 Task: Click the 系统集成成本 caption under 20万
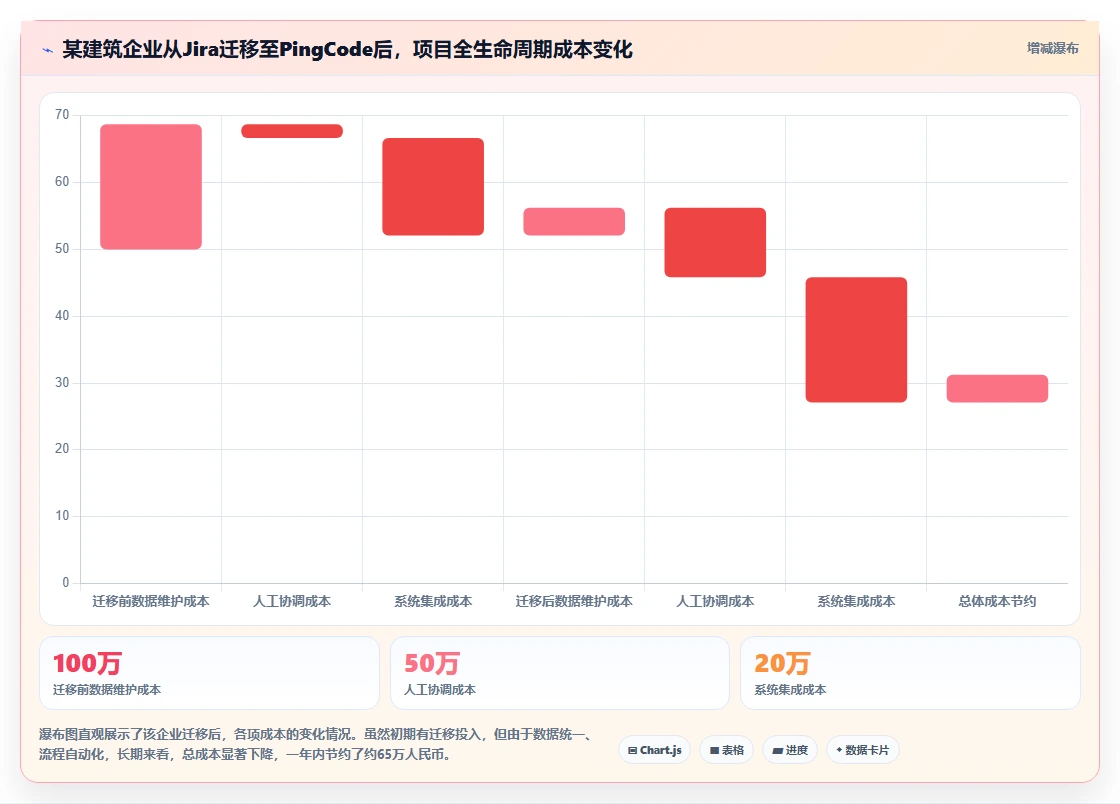click(x=790, y=690)
